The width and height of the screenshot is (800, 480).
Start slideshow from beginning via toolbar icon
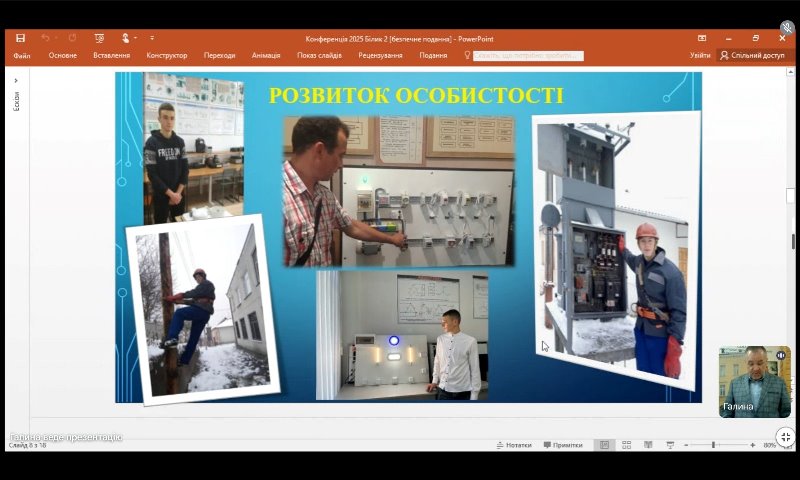pyautogui.click(x=99, y=38)
